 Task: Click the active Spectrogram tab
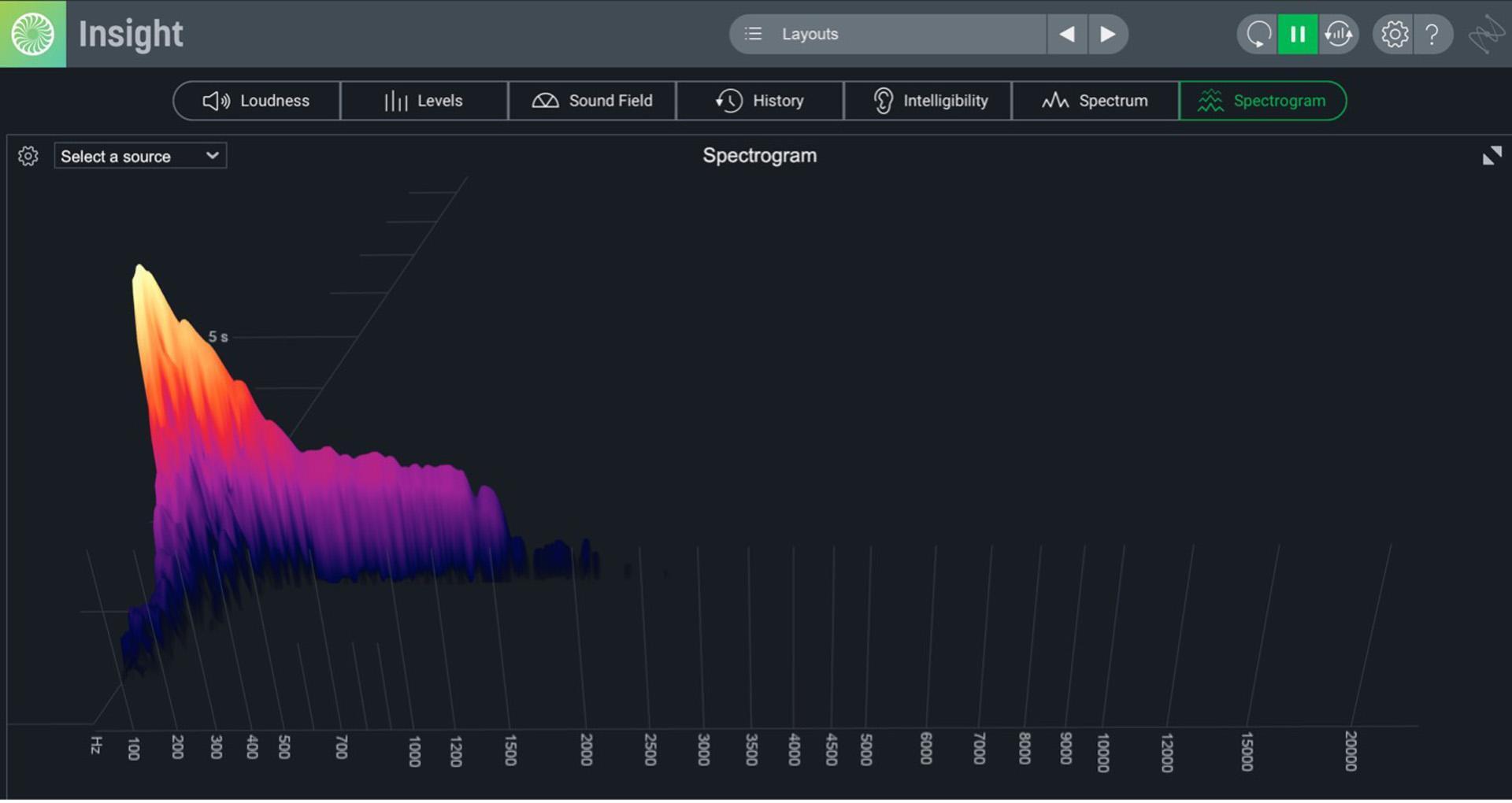point(1262,101)
